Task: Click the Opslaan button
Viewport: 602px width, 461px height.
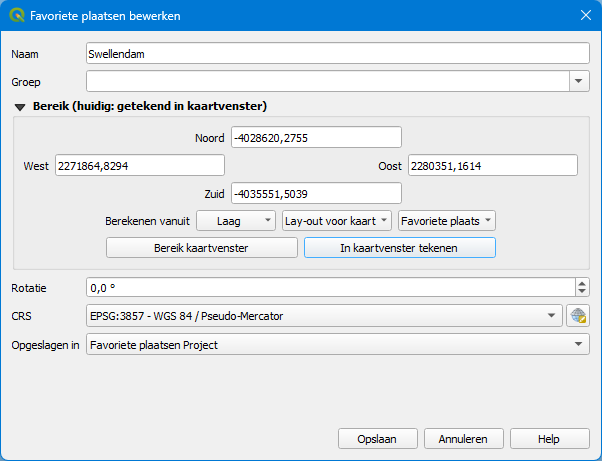Action: click(377, 439)
